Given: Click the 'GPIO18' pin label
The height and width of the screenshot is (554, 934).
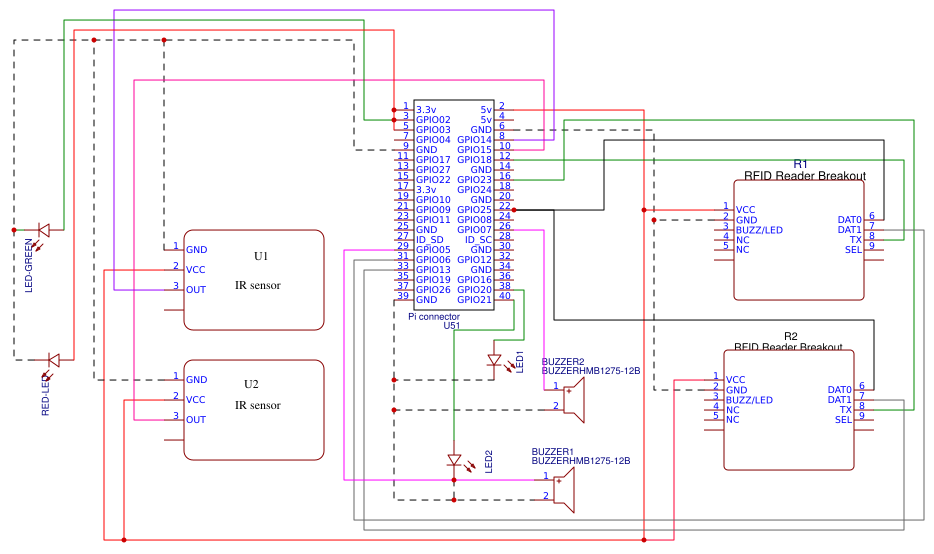Looking at the screenshot, I should (x=474, y=160).
